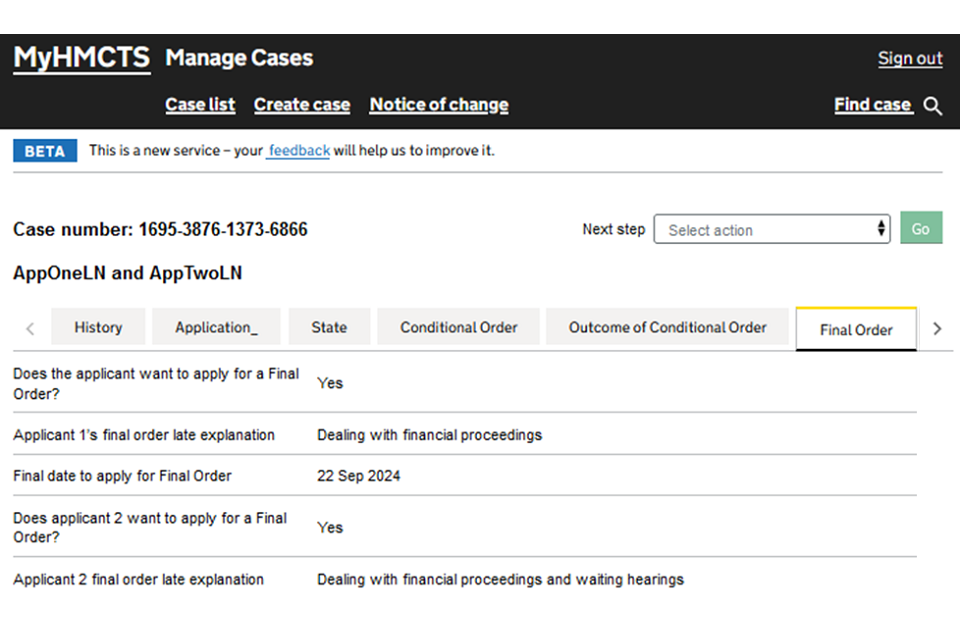Select the Final Order tab
Image resolution: width=960 pixels, height=640 pixels.
tap(856, 329)
